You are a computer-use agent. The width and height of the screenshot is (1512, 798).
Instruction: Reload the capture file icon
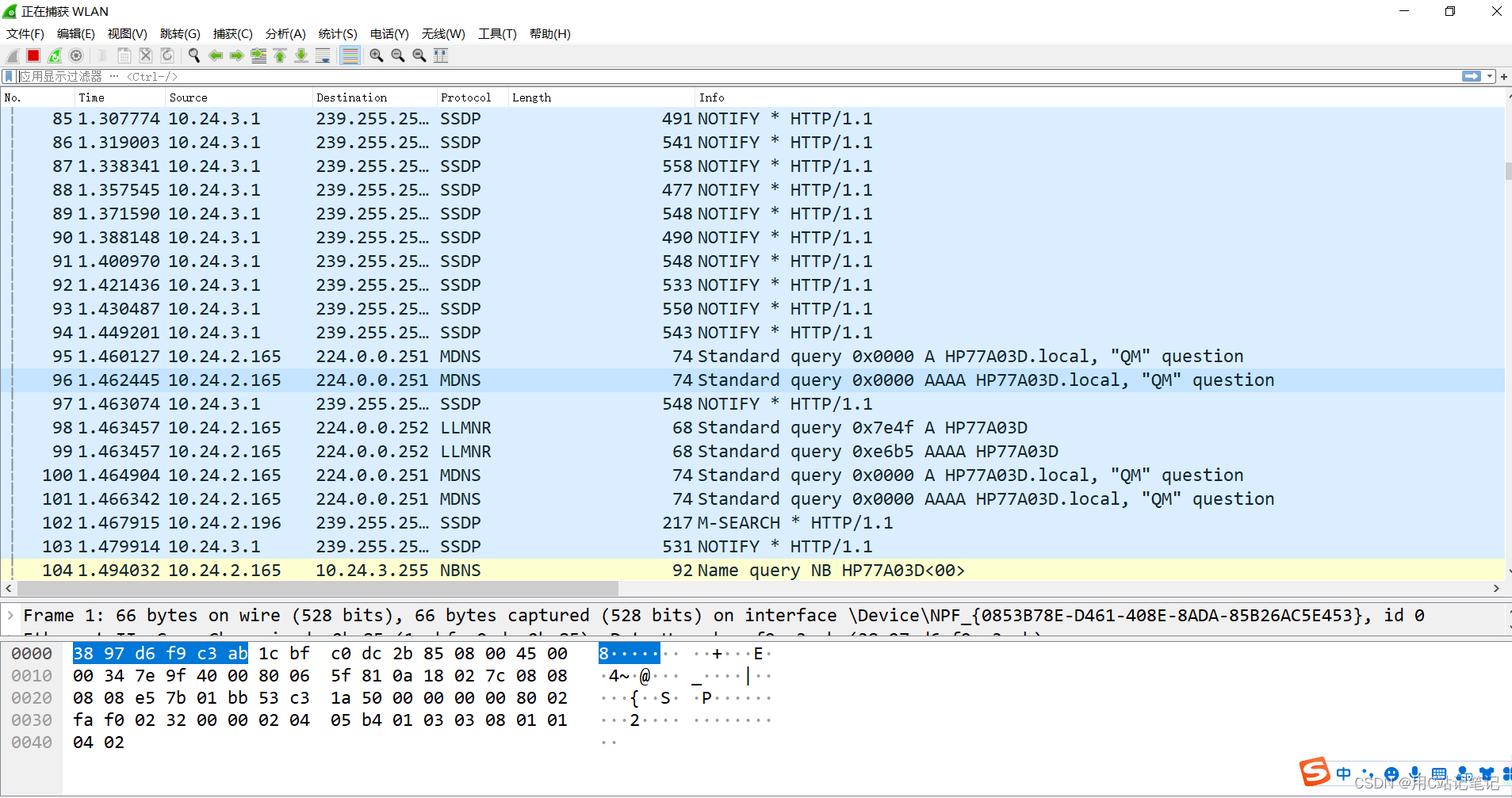click(167, 55)
